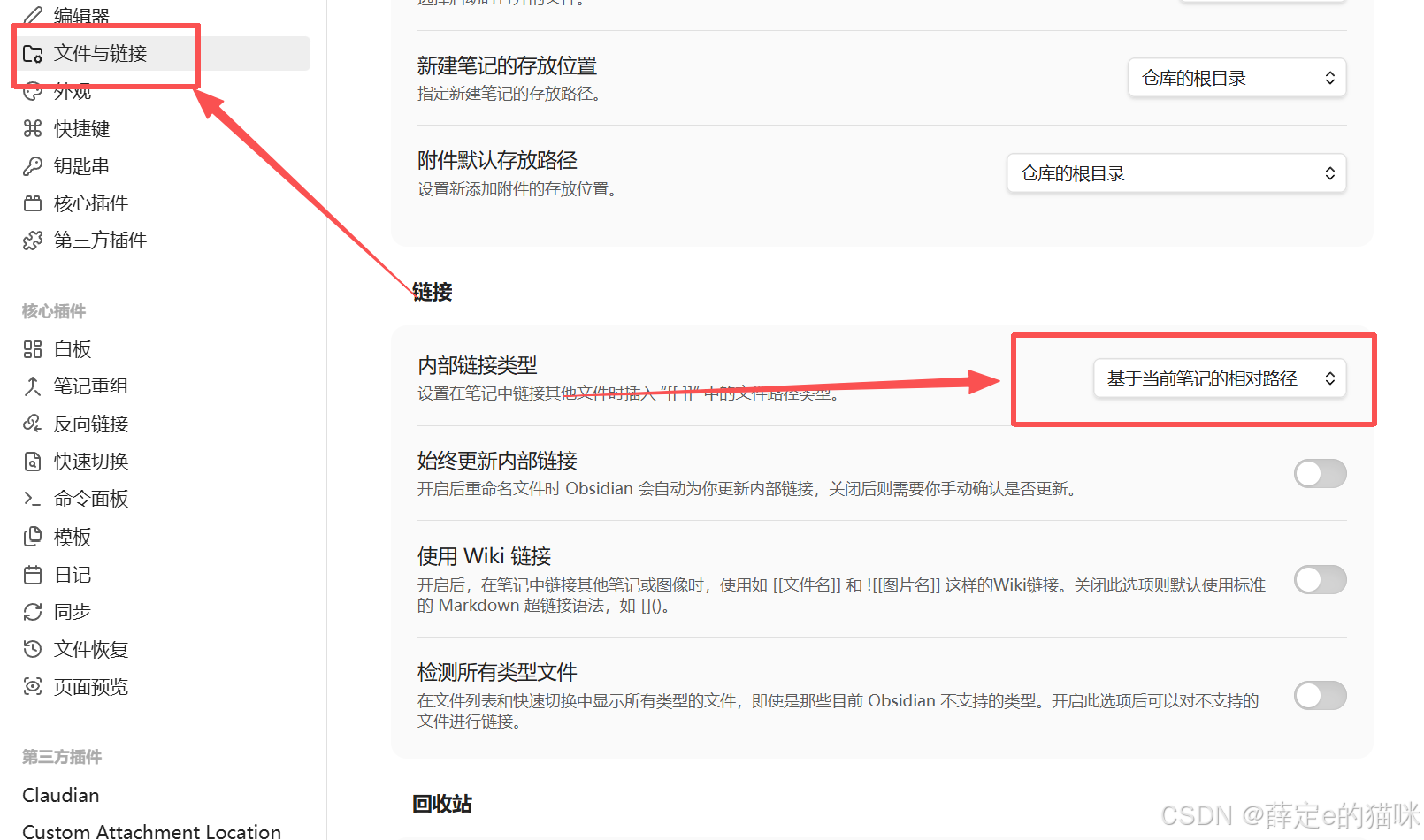Click the Templates (模板) copy icon

(x=33, y=537)
